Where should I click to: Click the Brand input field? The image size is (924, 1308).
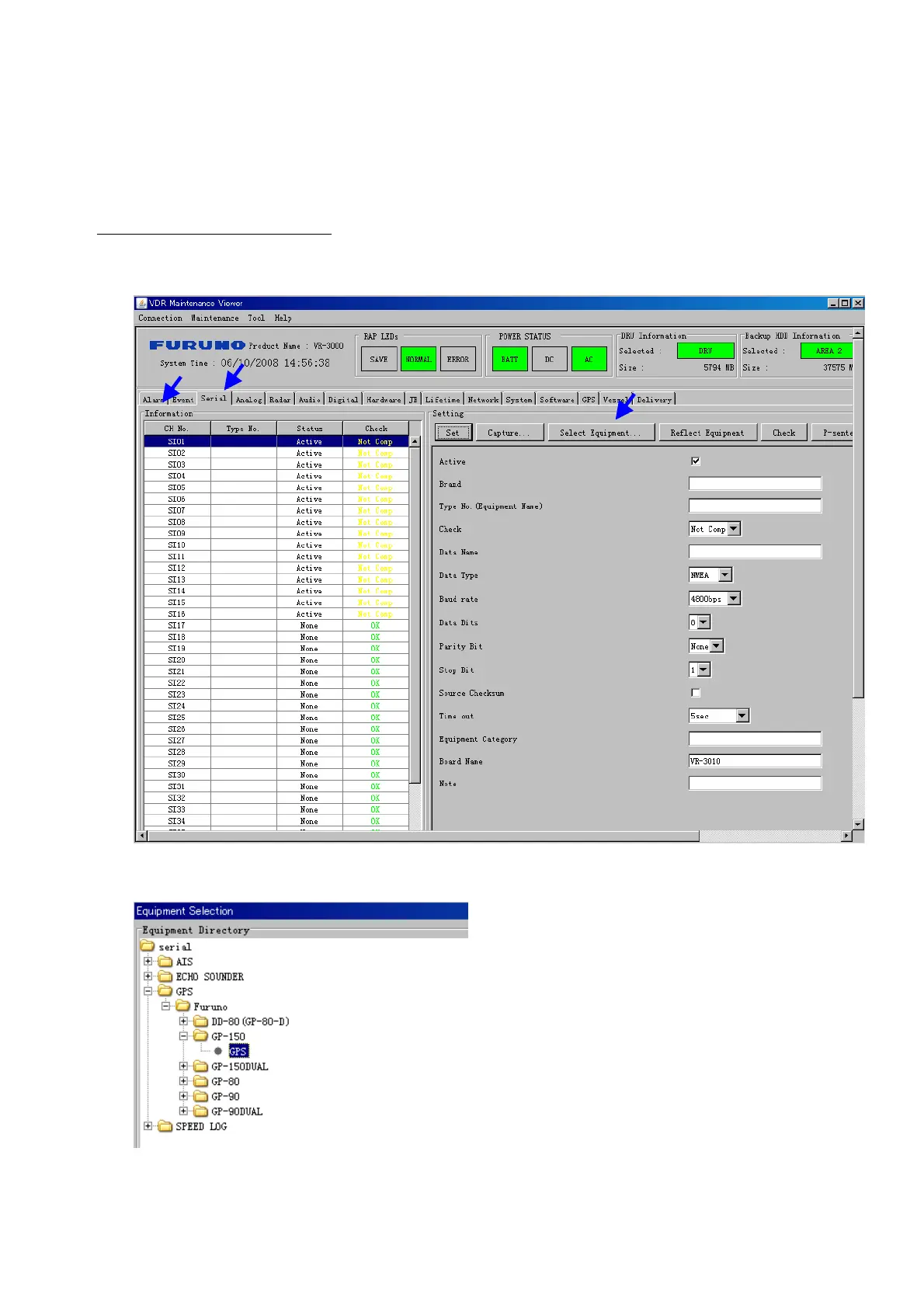click(x=755, y=483)
